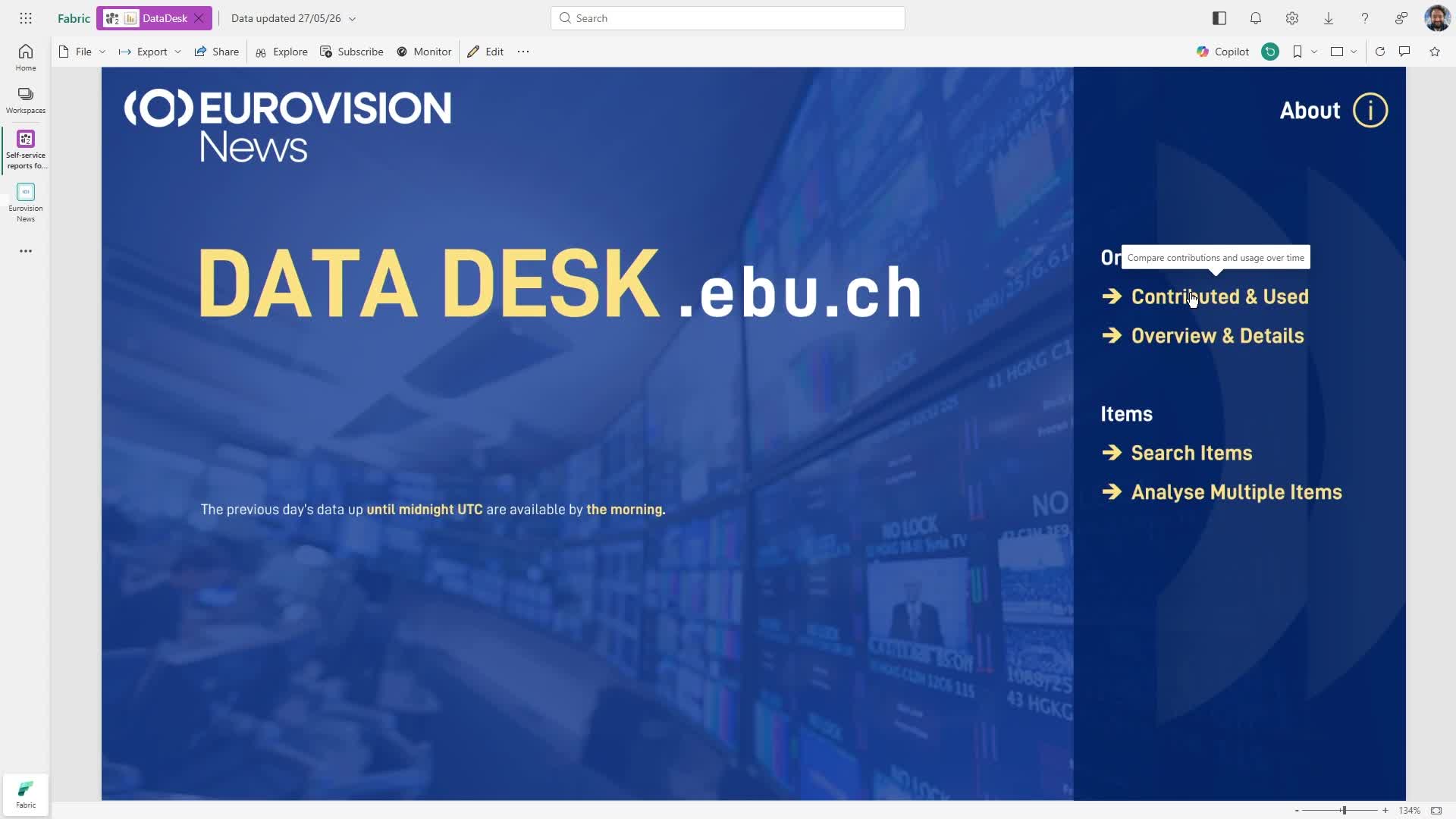Open Overview & Details page

click(x=1217, y=336)
